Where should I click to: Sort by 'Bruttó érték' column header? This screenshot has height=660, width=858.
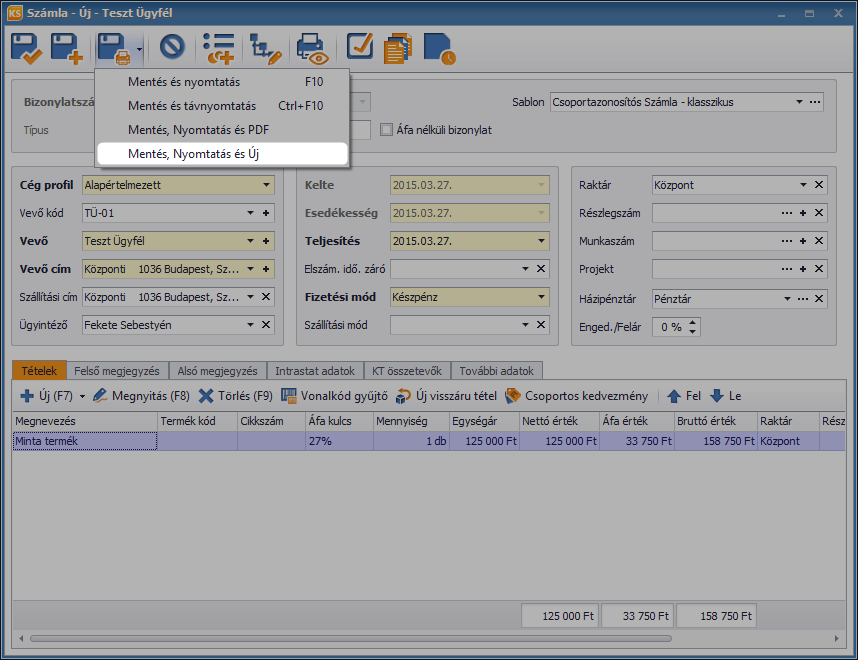[x=716, y=421]
